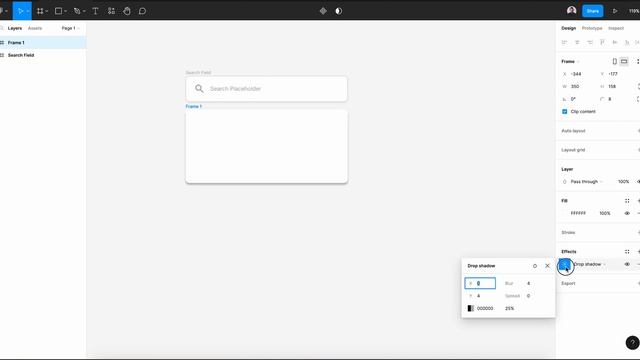This screenshot has width=640, height=360.
Task: Switch to the Assets tab
Action: [35, 28]
